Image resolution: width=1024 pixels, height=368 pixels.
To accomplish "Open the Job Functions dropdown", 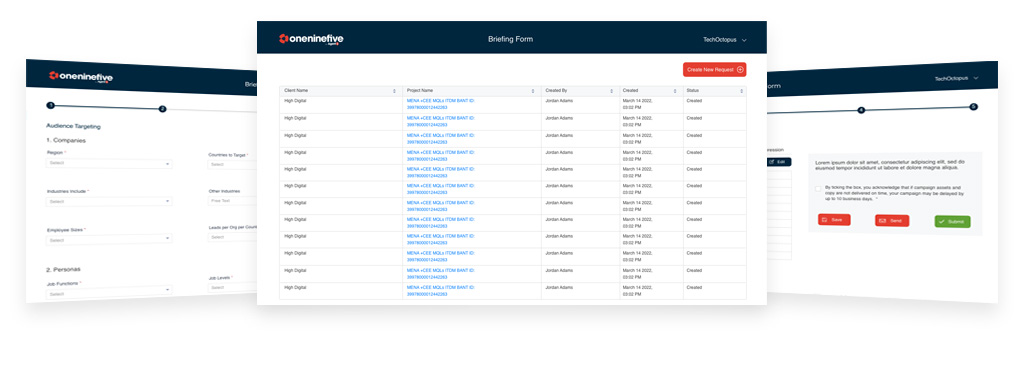I will pyautogui.click(x=109, y=294).
